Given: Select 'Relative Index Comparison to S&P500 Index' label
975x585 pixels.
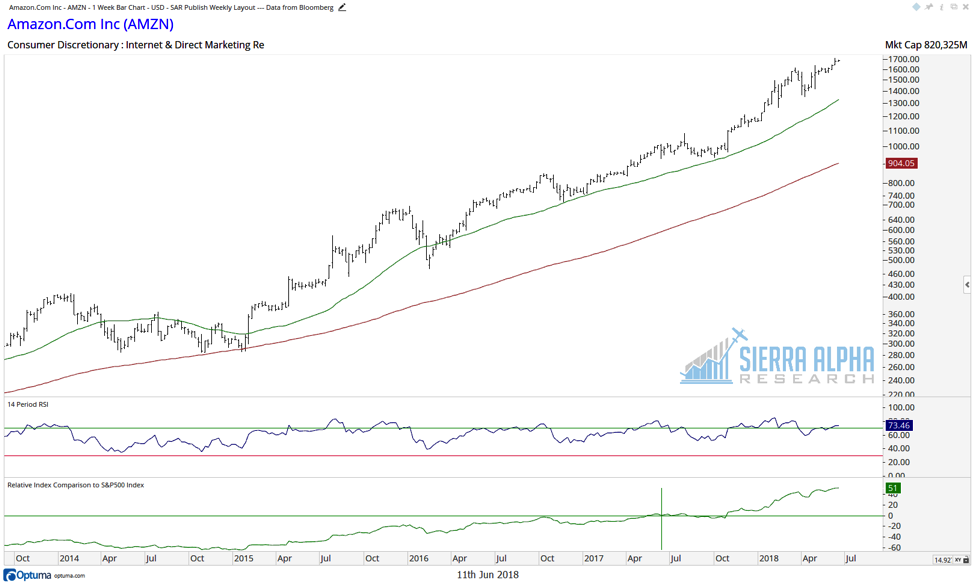Looking at the screenshot, I should [75, 485].
